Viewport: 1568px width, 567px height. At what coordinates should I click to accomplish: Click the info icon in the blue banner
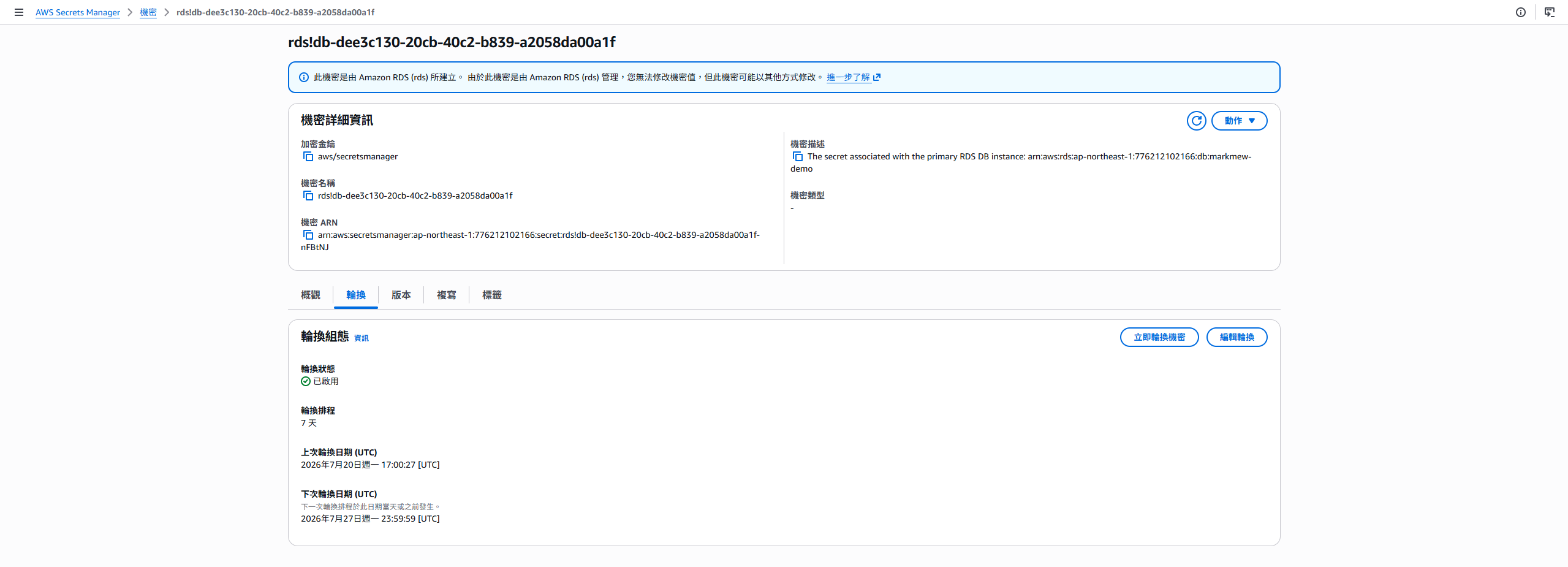(x=304, y=77)
